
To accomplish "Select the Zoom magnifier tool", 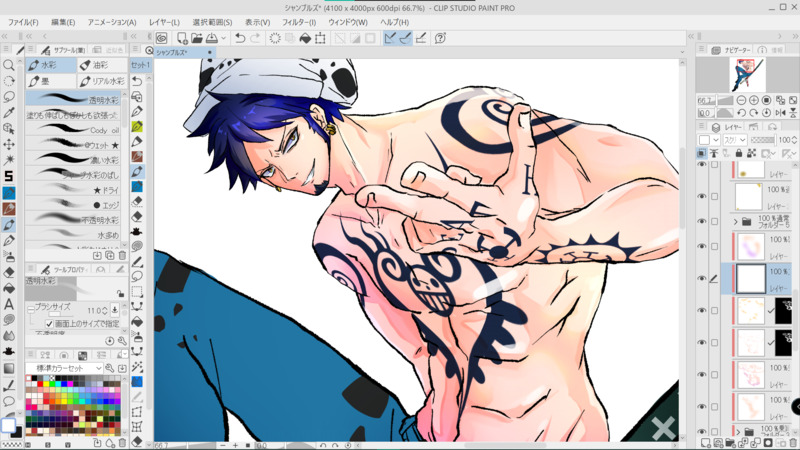I will point(9,65).
